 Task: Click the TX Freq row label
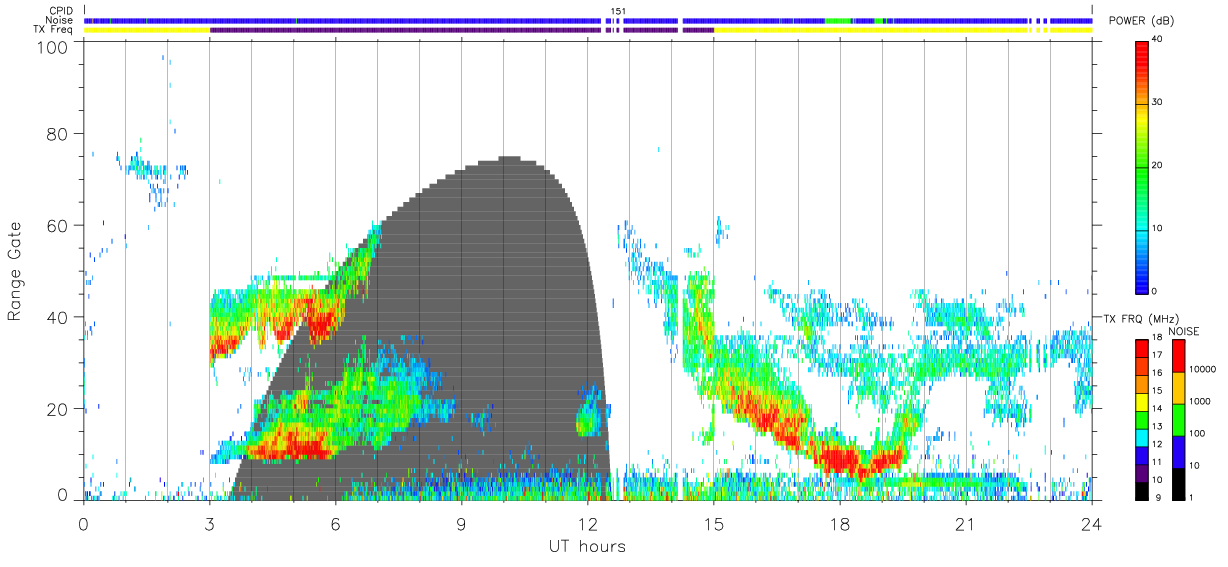click(53, 29)
